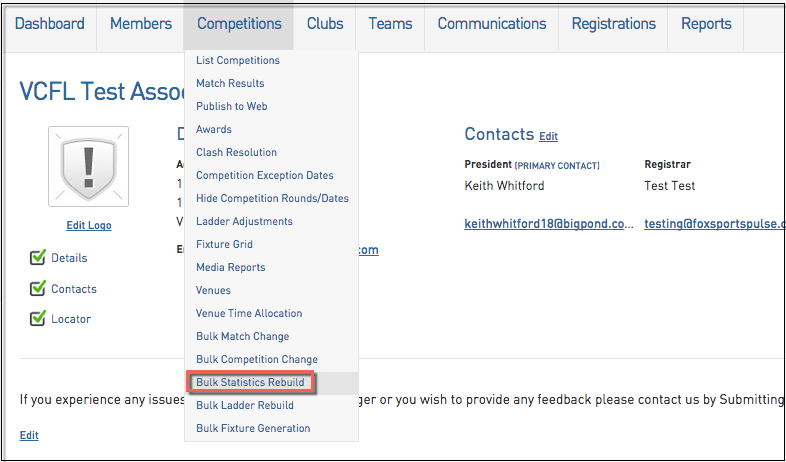786x462 pixels.
Task: Open the Competitions dropdown menu
Action: pyautogui.click(x=239, y=24)
